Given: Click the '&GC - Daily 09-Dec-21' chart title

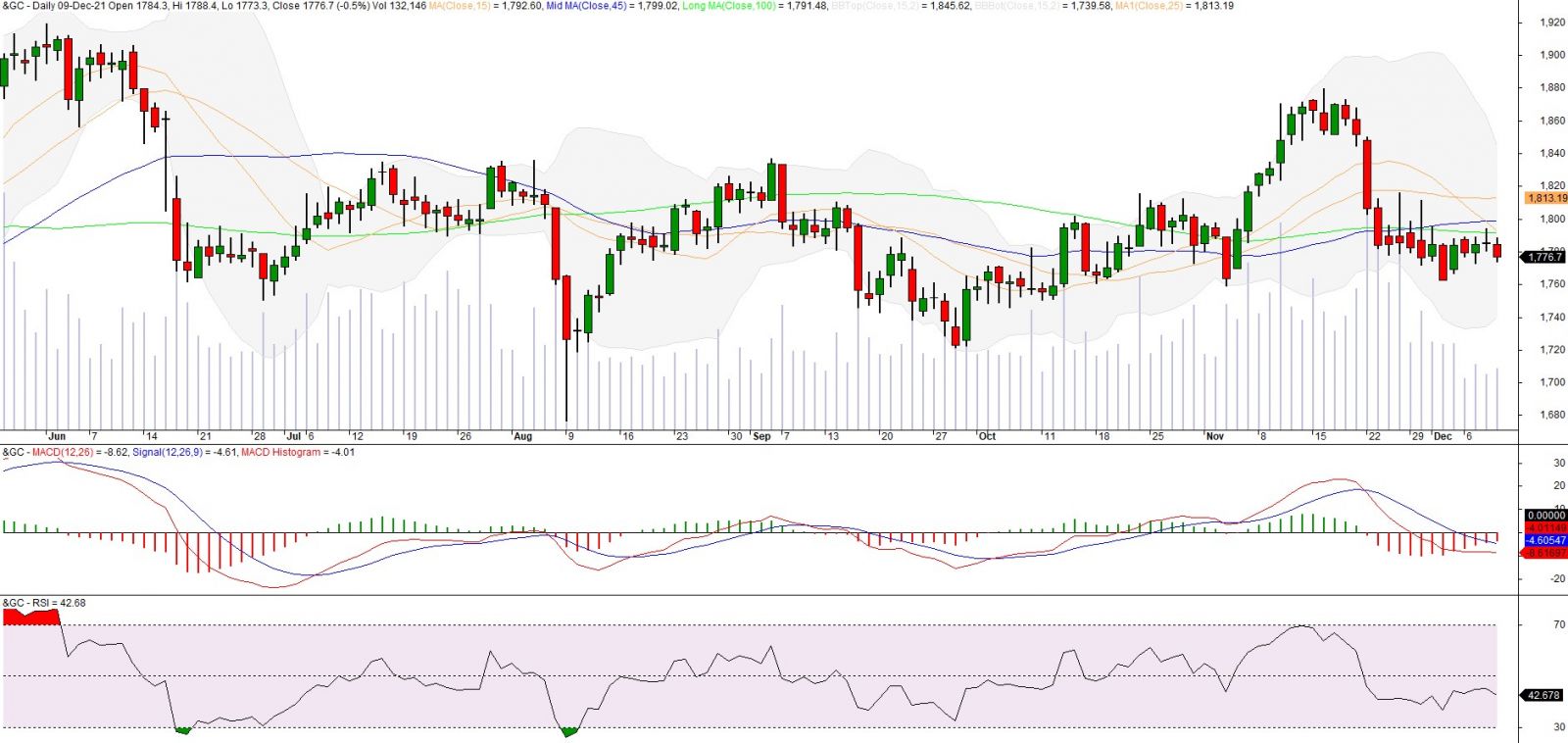Looking at the screenshot, I should tap(52, 6).
